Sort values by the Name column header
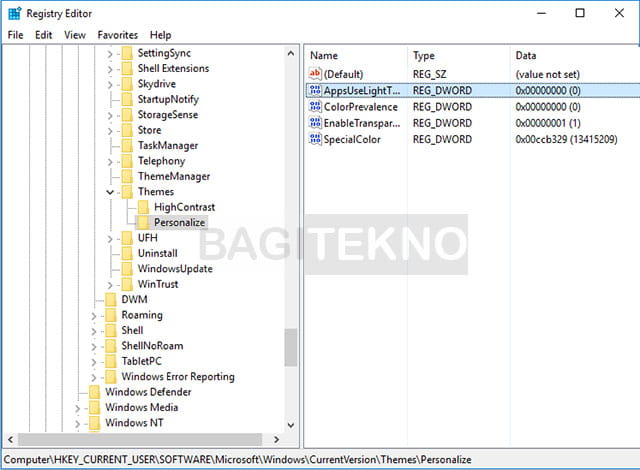 (356, 55)
